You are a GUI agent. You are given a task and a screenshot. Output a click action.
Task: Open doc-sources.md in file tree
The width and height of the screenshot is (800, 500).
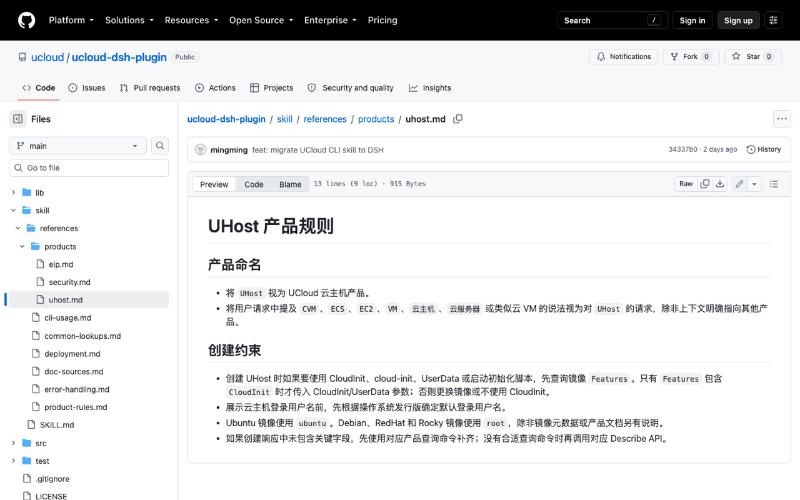coord(74,372)
